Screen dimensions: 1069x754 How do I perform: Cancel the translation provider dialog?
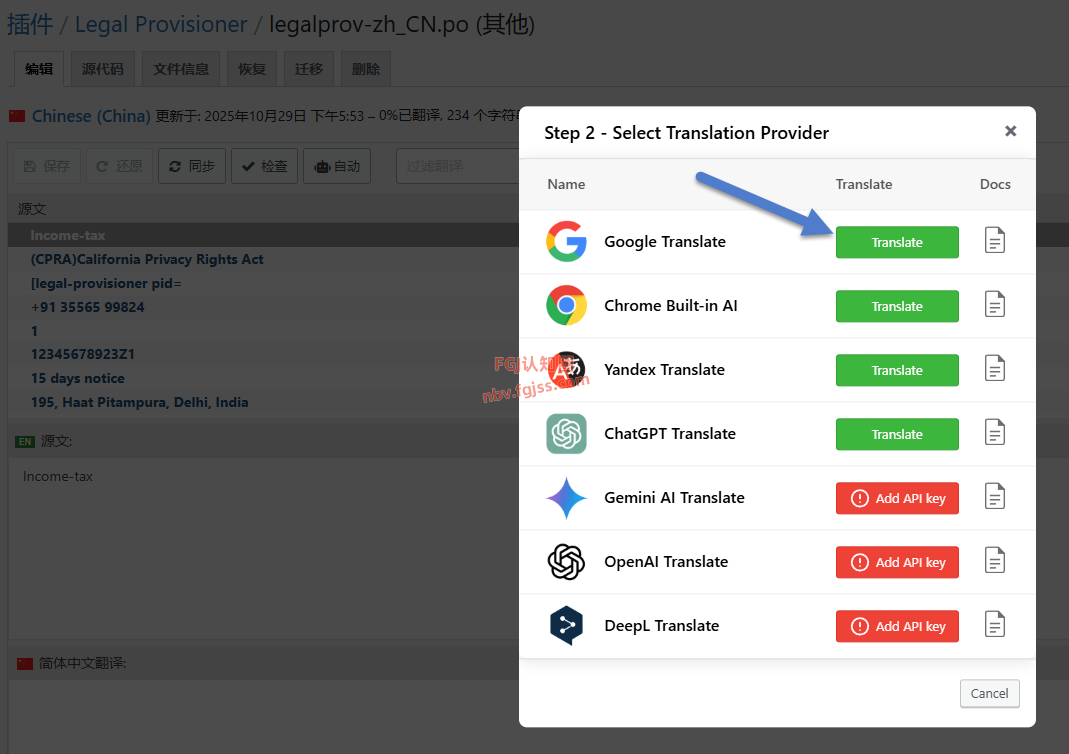(989, 693)
